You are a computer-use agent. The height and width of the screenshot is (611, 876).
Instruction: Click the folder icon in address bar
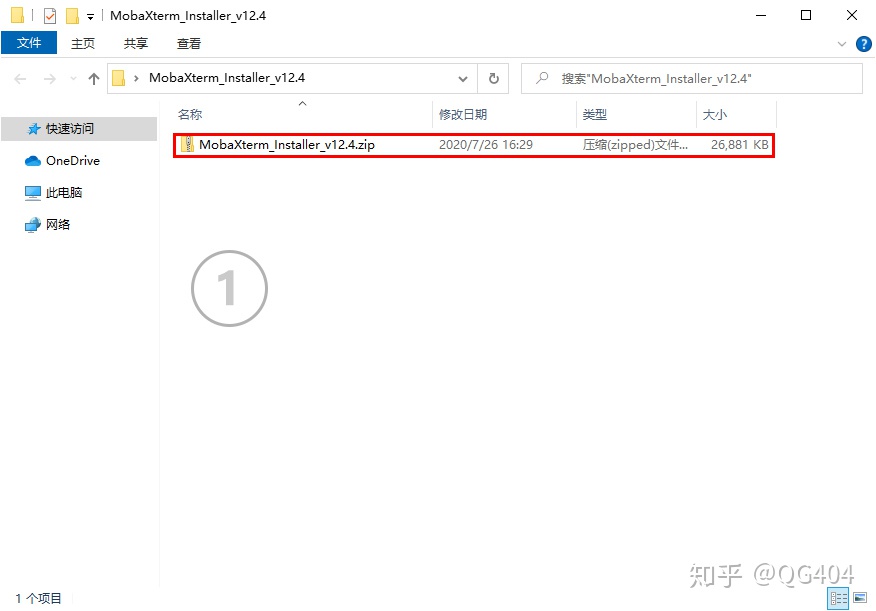point(118,78)
